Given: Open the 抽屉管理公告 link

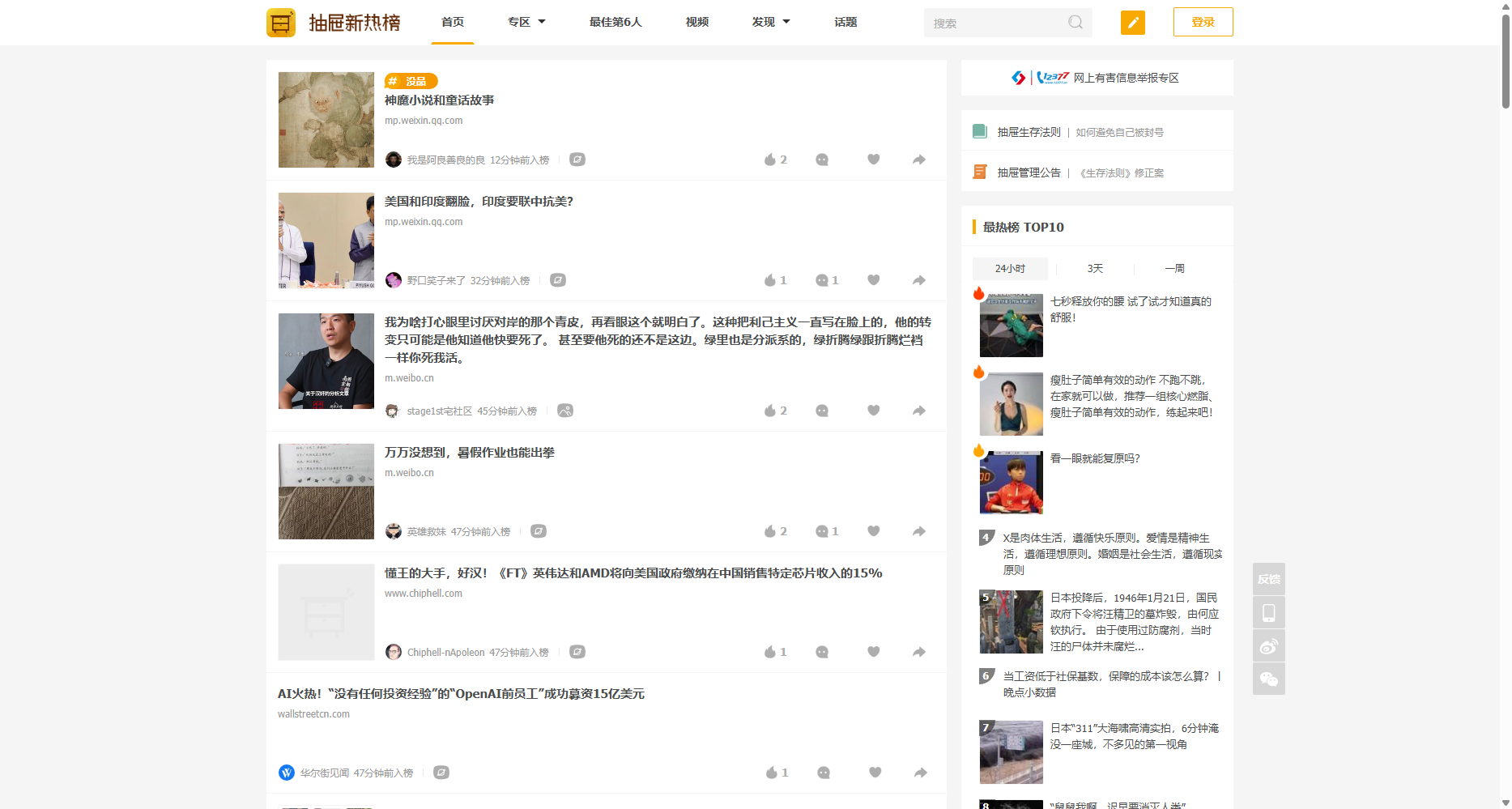Looking at the screenshot, I should click(1029, 172).
